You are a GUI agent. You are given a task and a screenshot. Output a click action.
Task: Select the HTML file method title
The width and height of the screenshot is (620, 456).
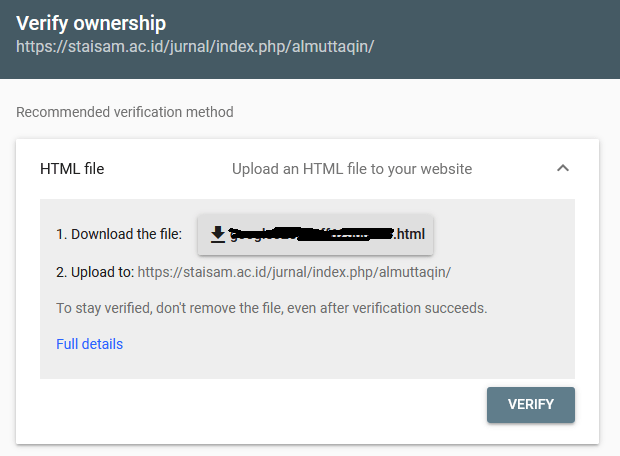72,169
